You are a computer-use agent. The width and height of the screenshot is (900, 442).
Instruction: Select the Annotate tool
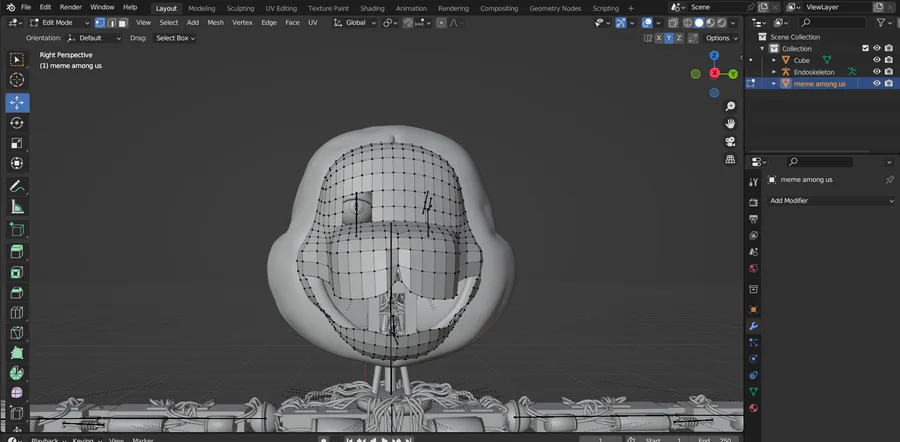tap(17, 186)
